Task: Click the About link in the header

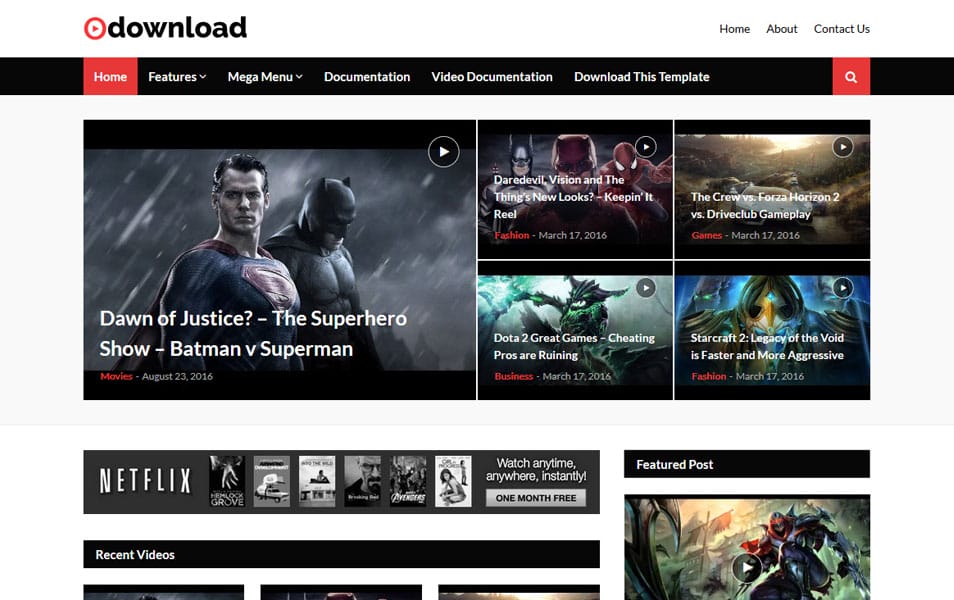Action: [782, 30]
